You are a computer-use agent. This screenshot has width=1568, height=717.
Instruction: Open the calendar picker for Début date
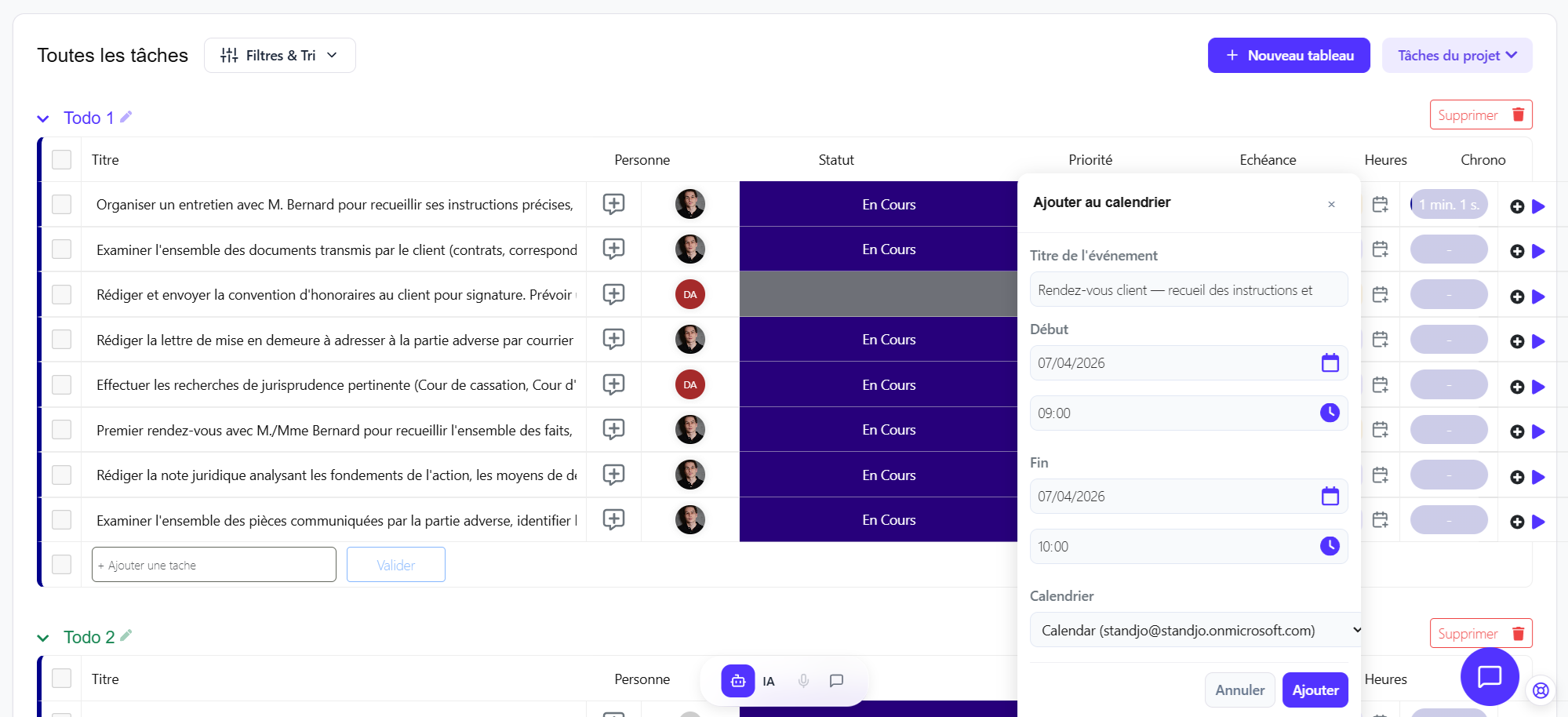1330,363
